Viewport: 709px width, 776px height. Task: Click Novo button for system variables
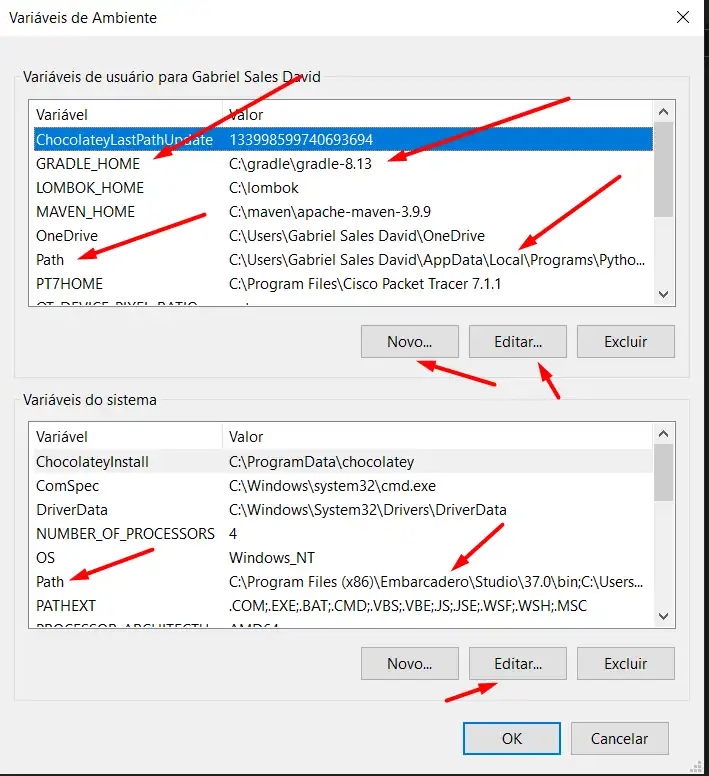point(409,663)
